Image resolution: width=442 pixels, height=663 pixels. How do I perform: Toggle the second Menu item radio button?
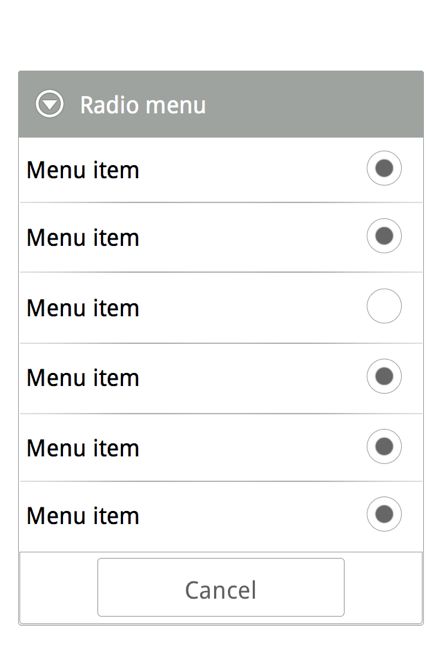[x=384, y=236]
